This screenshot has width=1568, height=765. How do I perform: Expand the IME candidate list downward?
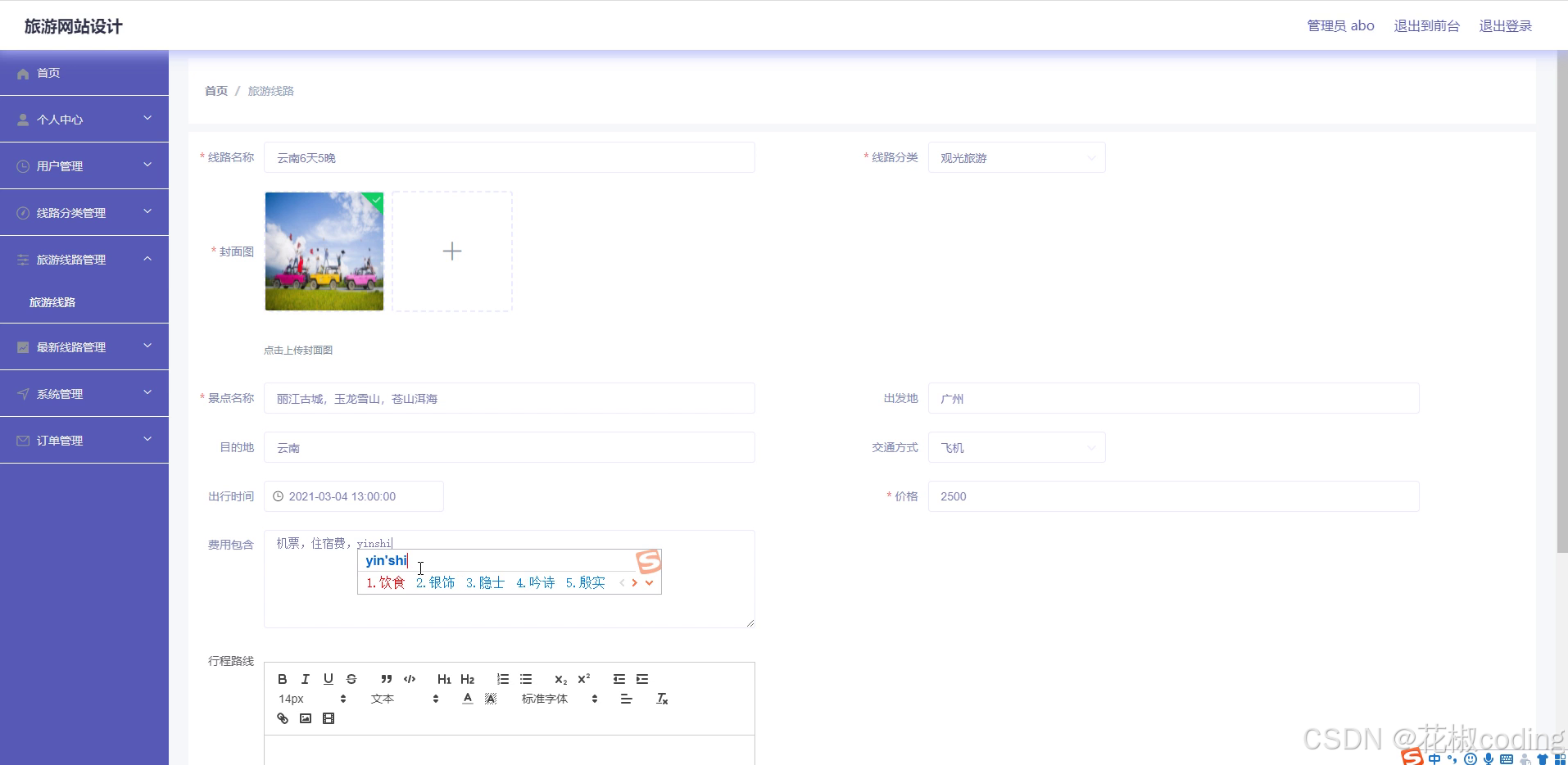[649, 583]
